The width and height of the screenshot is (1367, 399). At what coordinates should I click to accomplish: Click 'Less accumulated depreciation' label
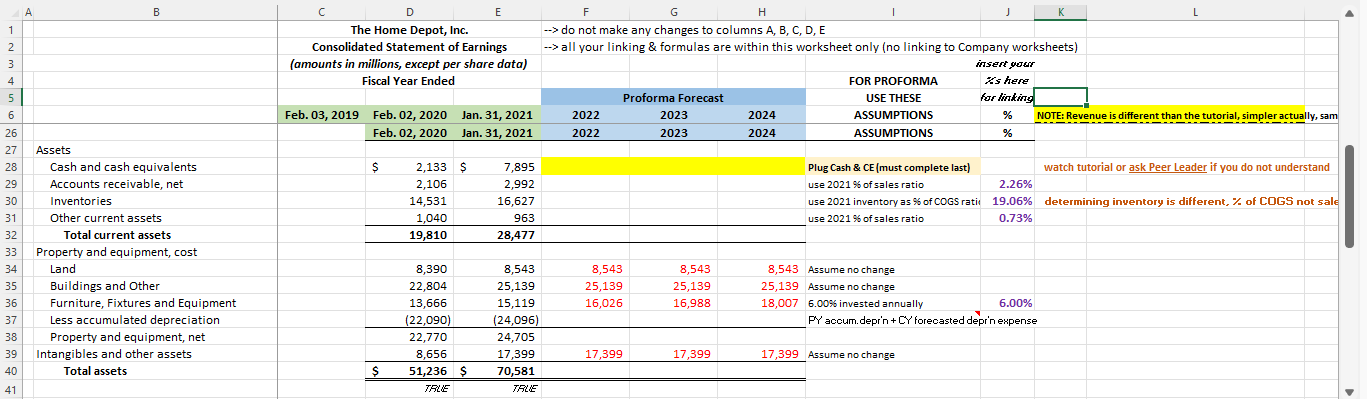[134, 320]
